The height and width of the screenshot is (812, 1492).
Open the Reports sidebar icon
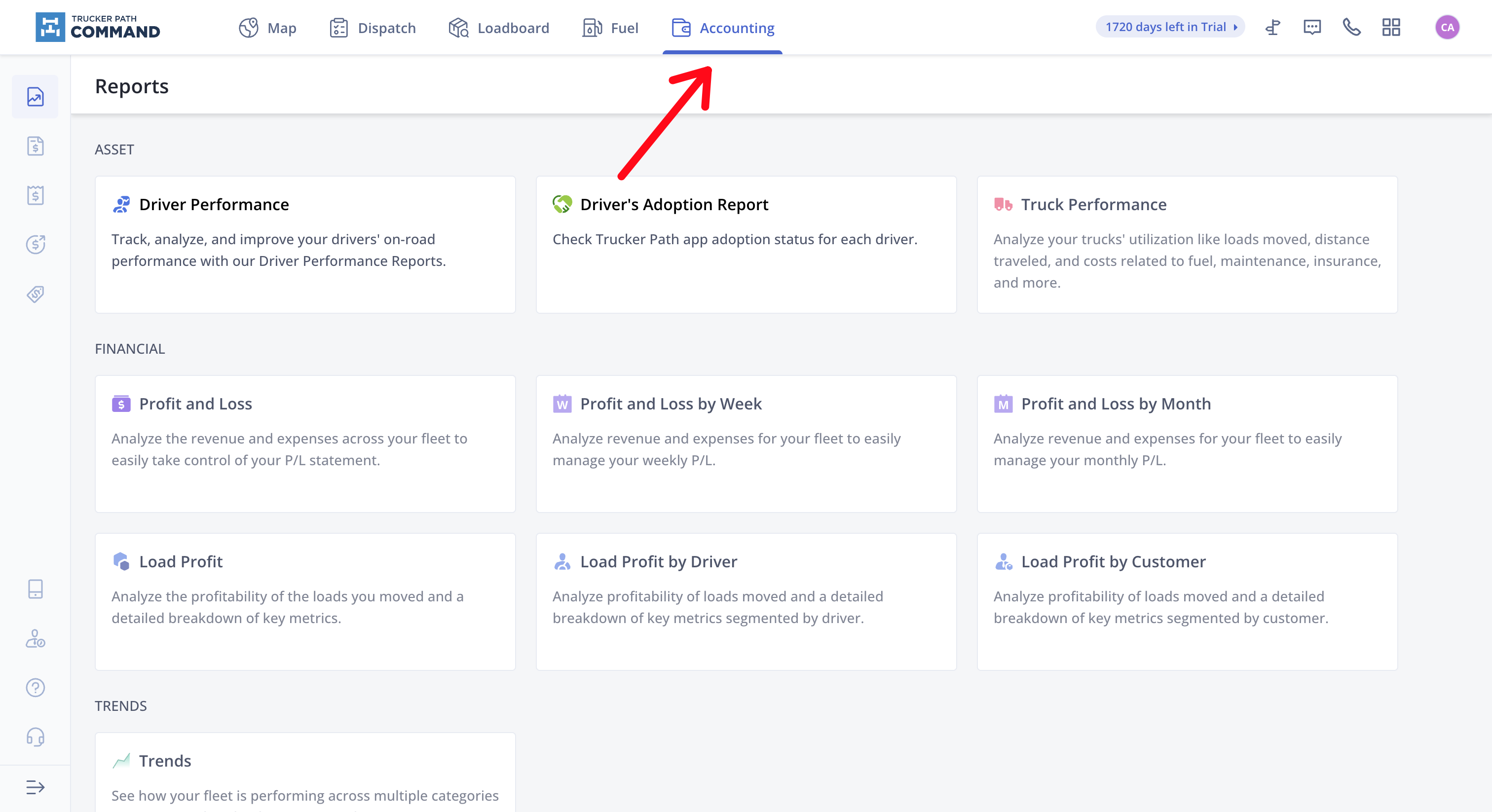(36, 97)
